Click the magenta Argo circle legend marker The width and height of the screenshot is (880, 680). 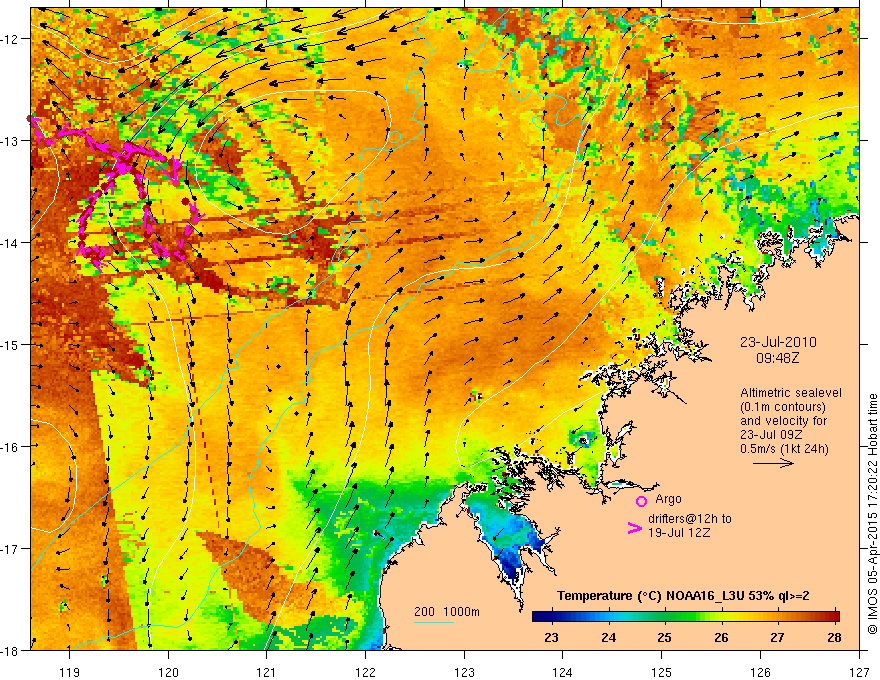point(641,502)
